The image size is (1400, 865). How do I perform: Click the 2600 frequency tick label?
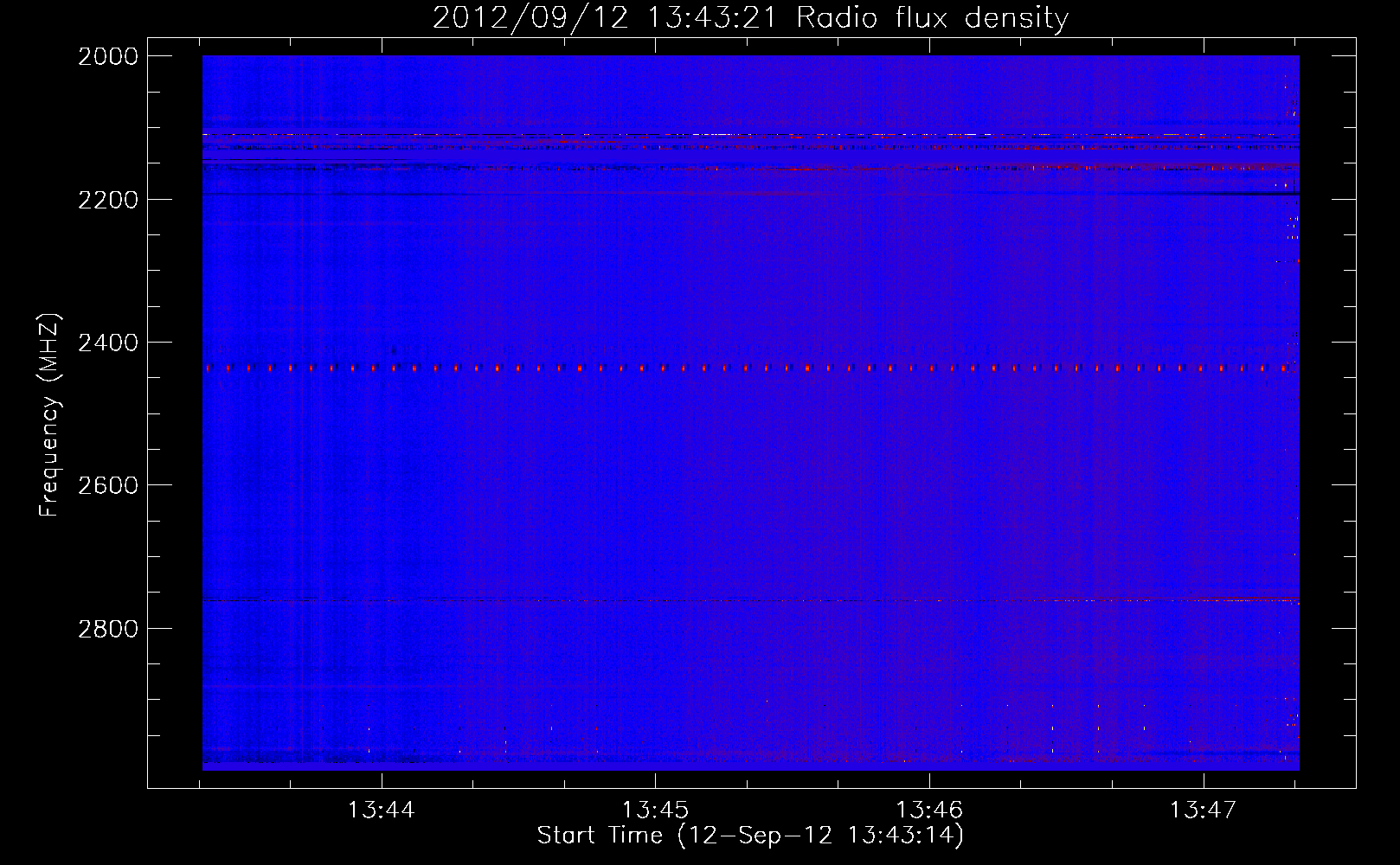tap(108, 485)
